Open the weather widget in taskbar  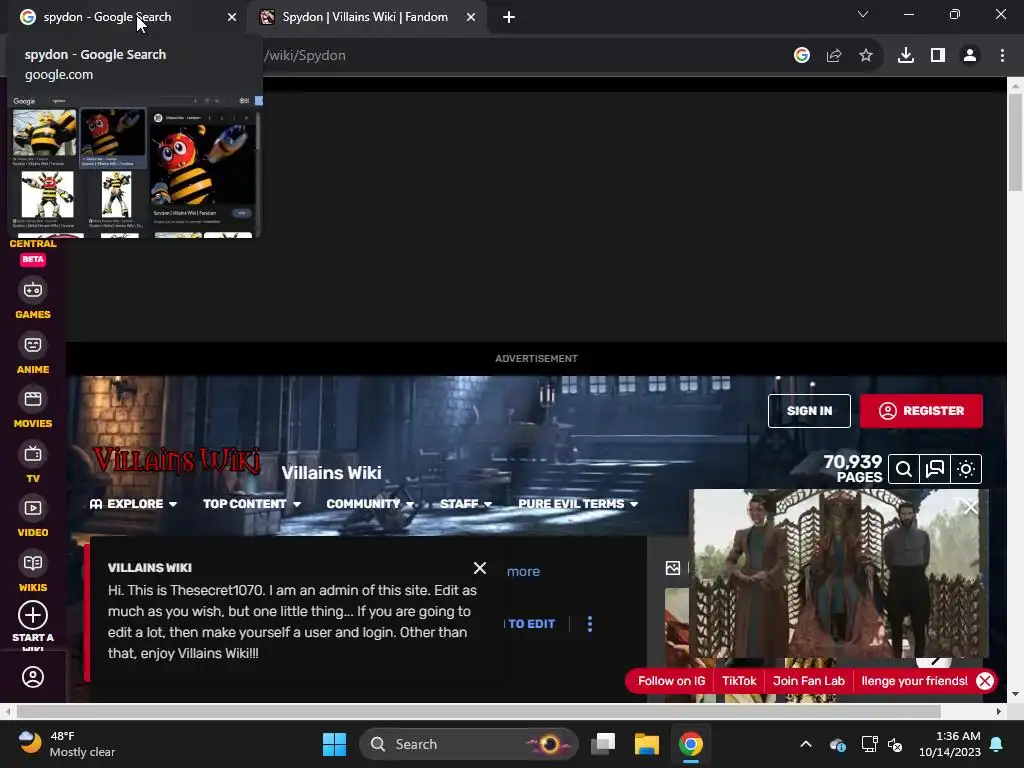(x=67, y=744)
